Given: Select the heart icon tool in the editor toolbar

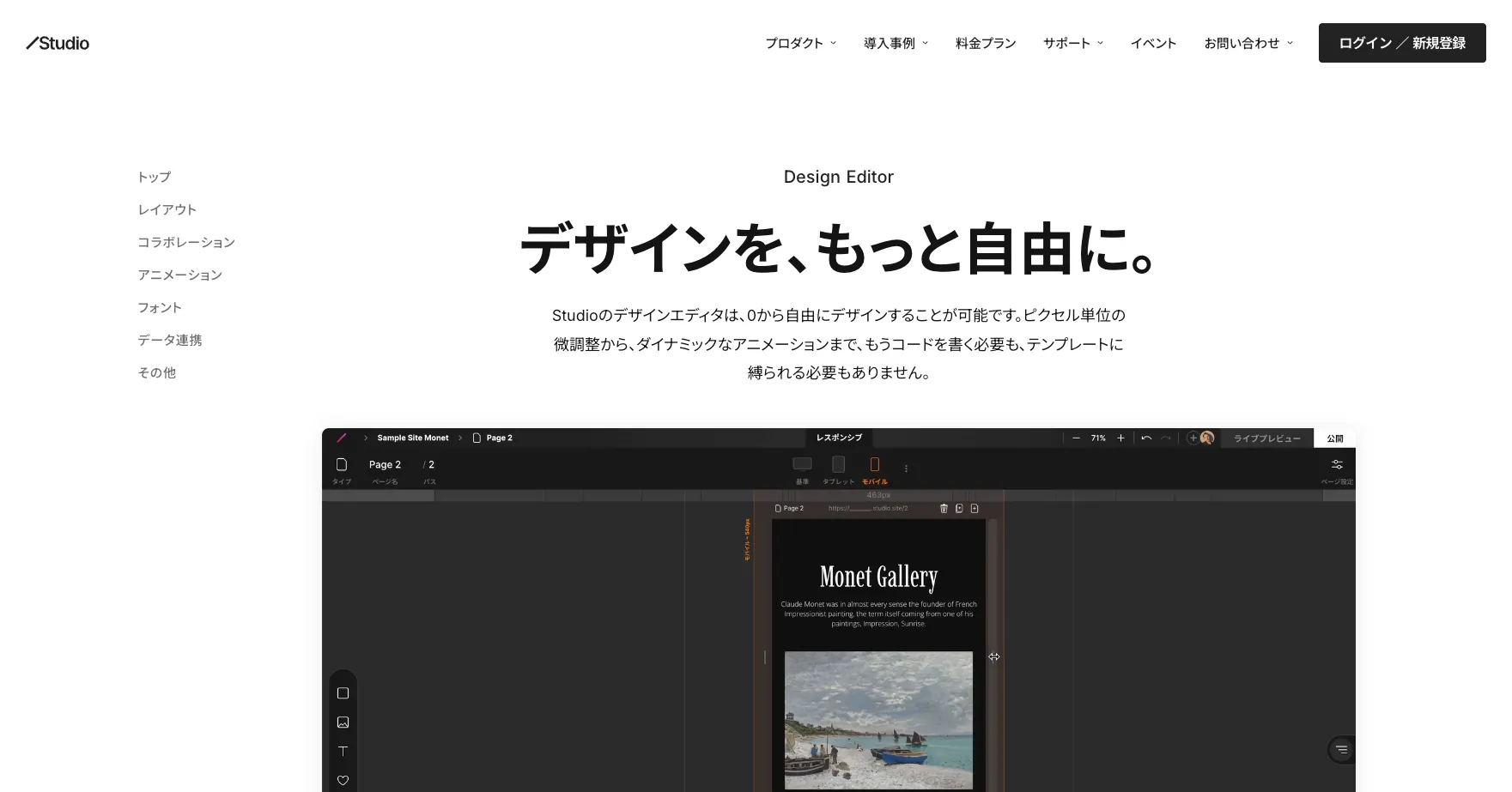Looking at the screenshot, I should [343, 780].
